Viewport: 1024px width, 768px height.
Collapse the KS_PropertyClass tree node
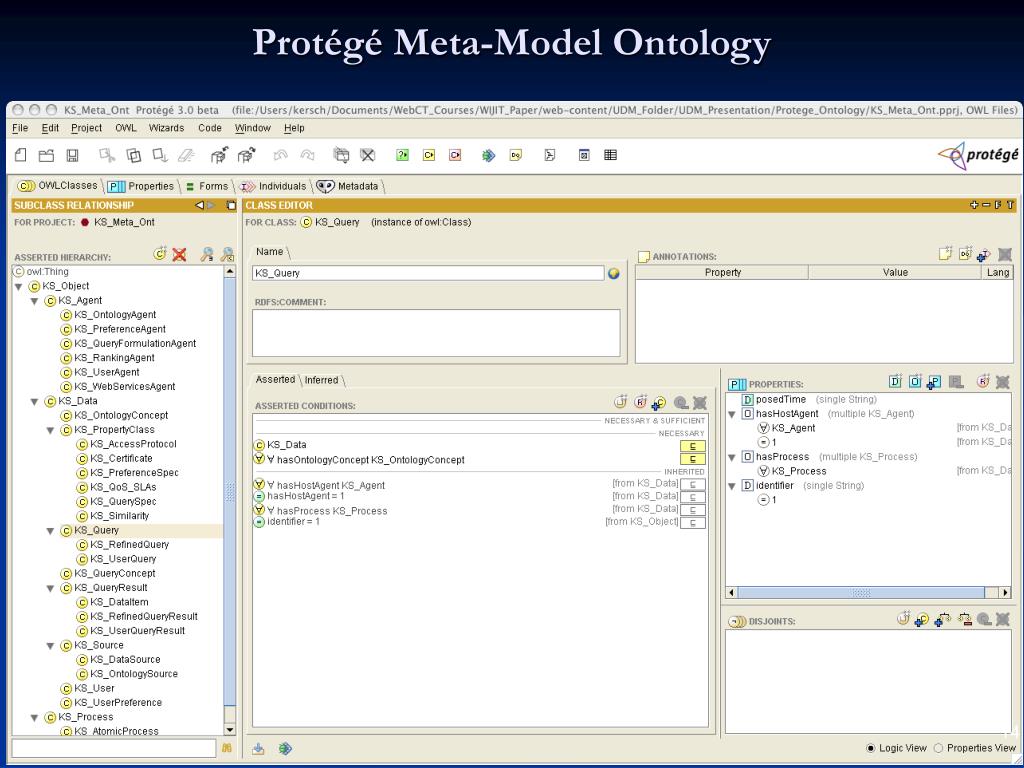coord(50,430)
